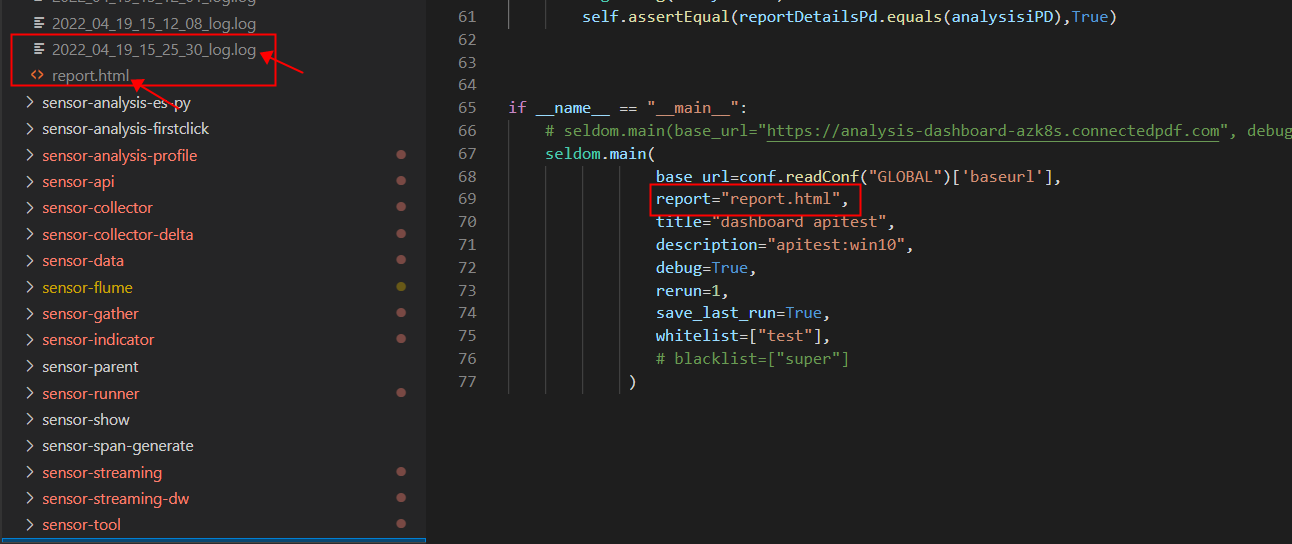Click the HTML file icon beside report.html

pos(38,75)
